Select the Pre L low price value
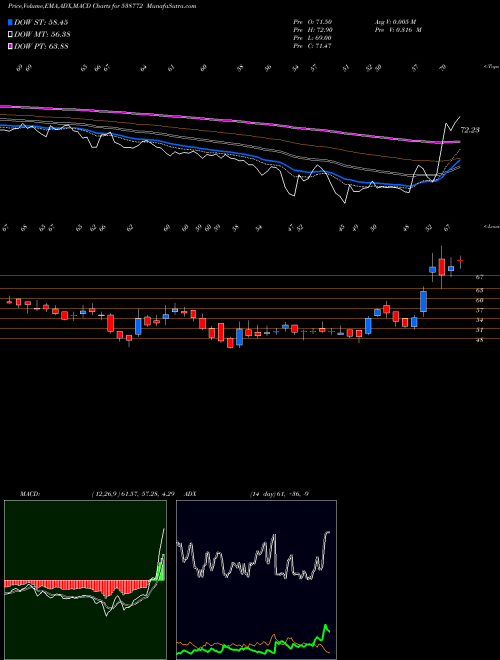The height and width of the screenshot is (660, 500). click(x=313, y=37)
